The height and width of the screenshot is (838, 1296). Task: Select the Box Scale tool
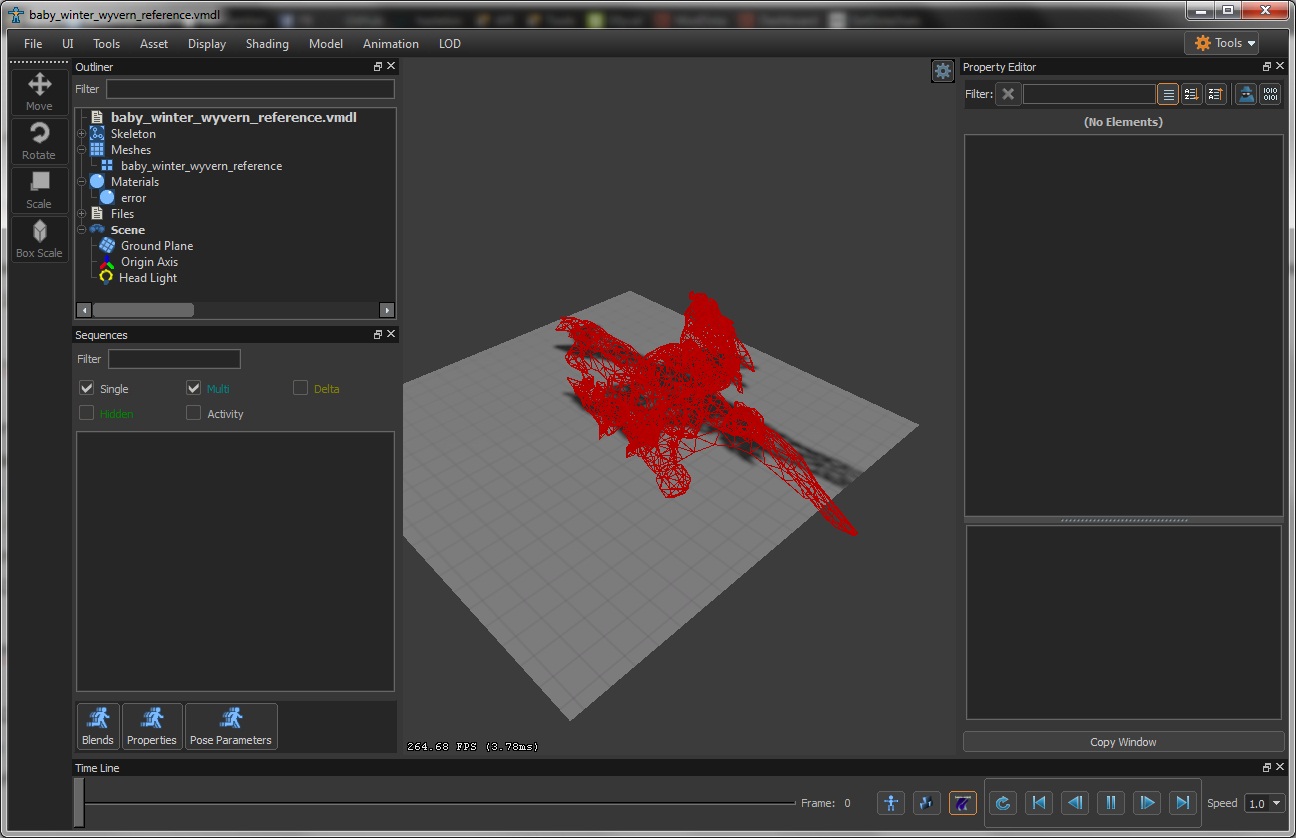tap(39, 239)
